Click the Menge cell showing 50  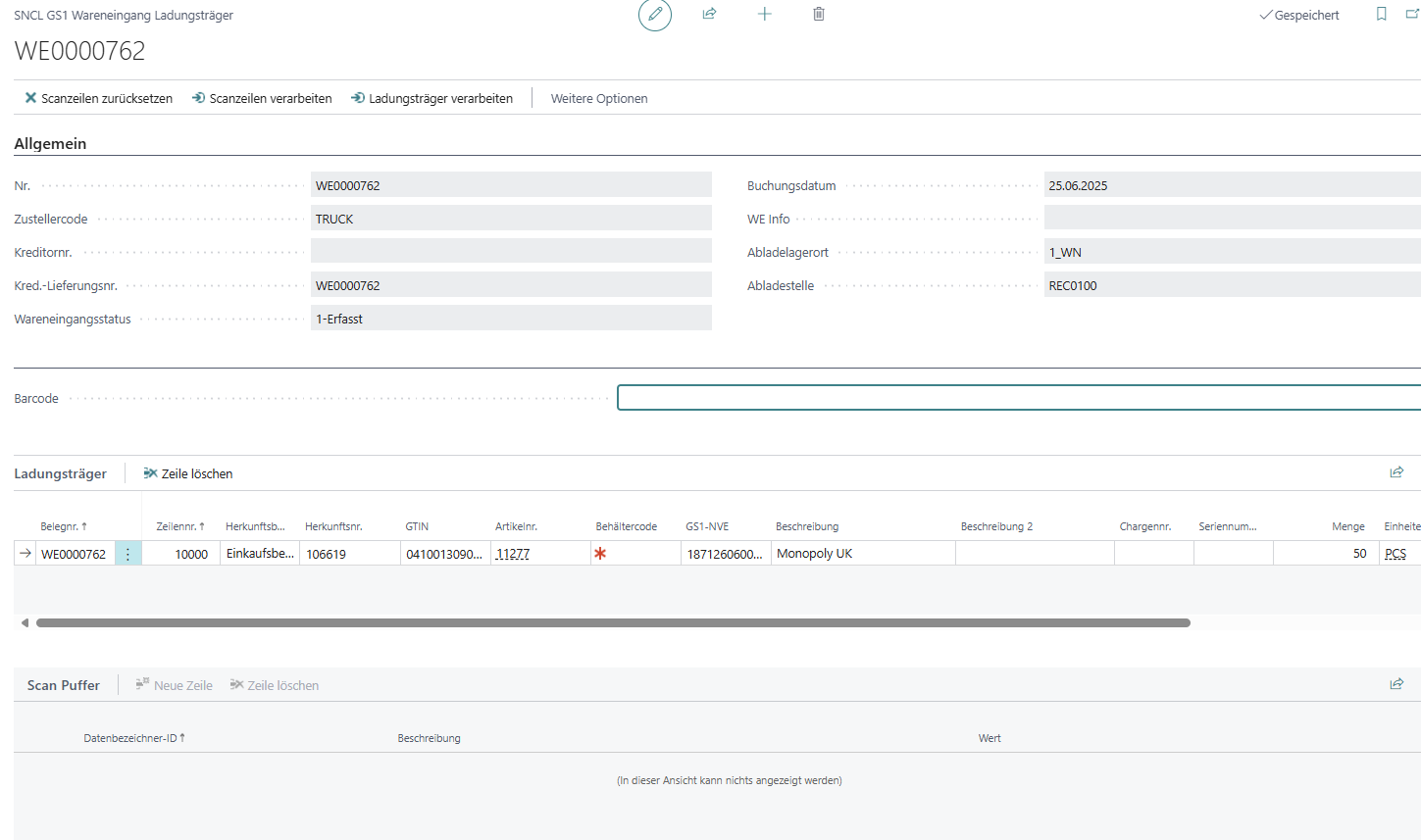(1324, 554)
